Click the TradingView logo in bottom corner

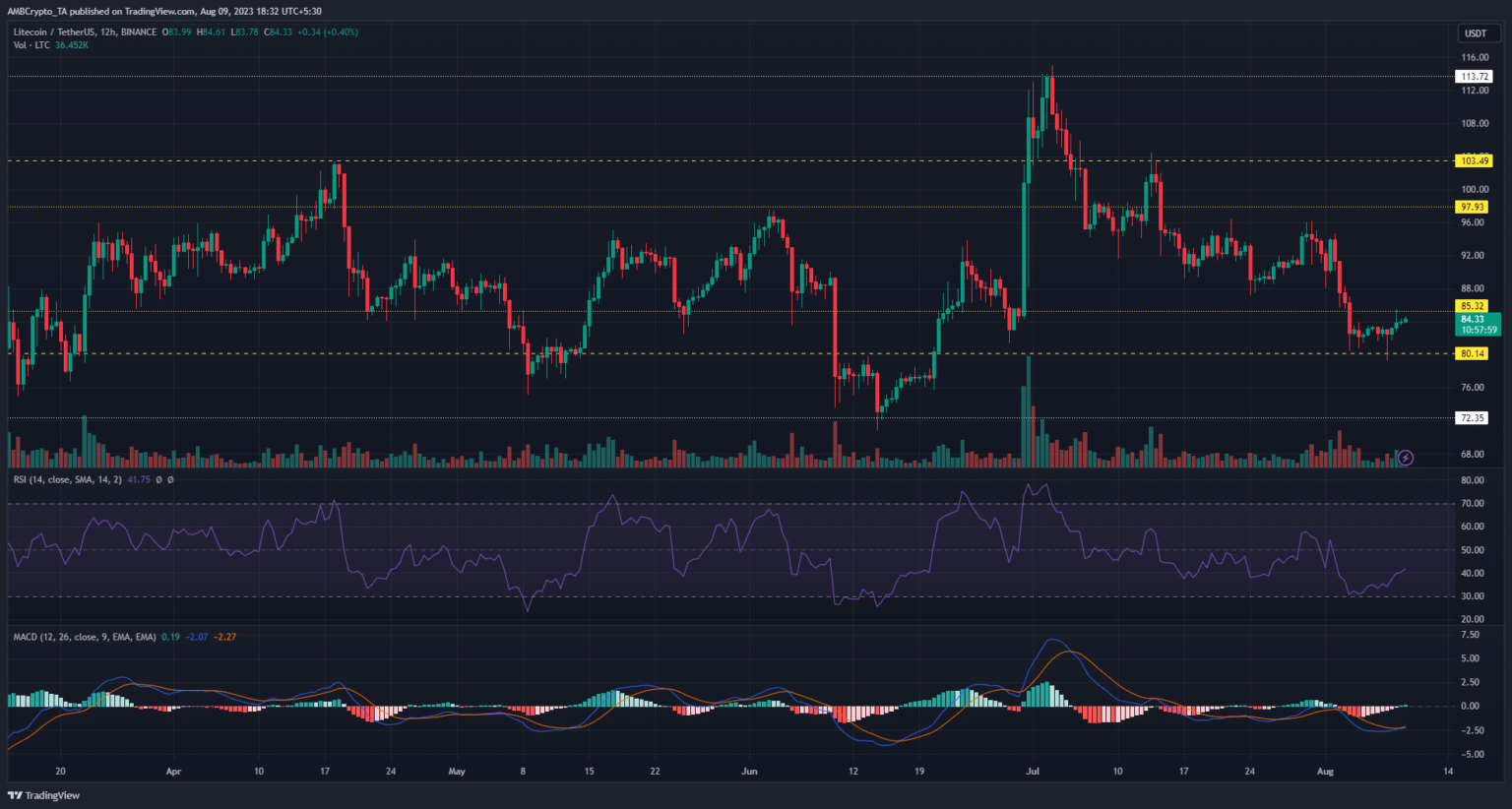[44, 795]
